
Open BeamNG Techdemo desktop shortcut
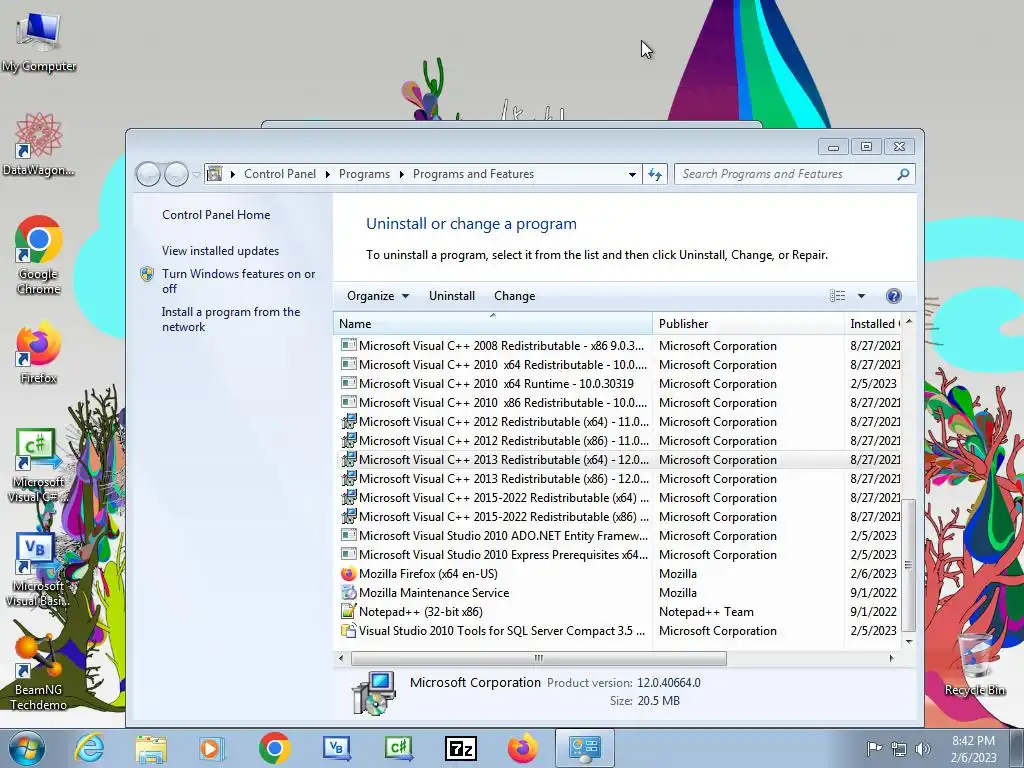pos(39,673)
